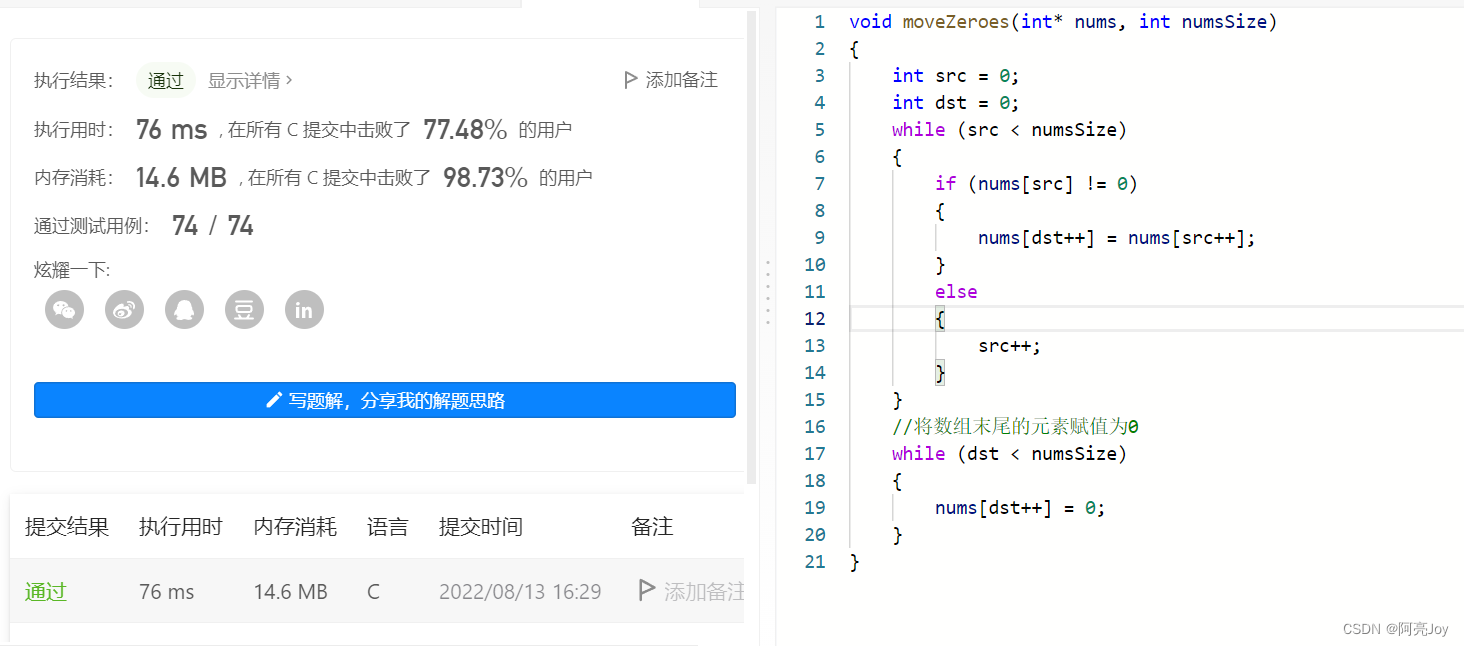Share result via Weibo icon

point(124,310)
